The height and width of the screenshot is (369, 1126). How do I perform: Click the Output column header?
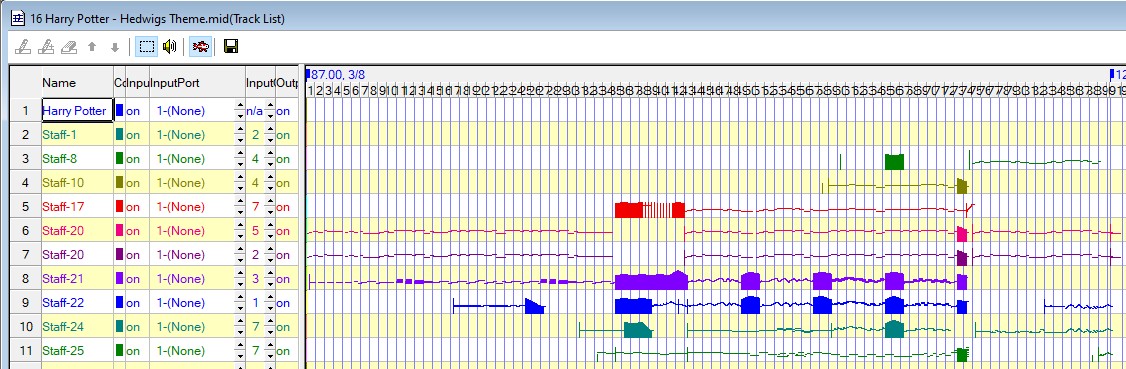(287, 83)
